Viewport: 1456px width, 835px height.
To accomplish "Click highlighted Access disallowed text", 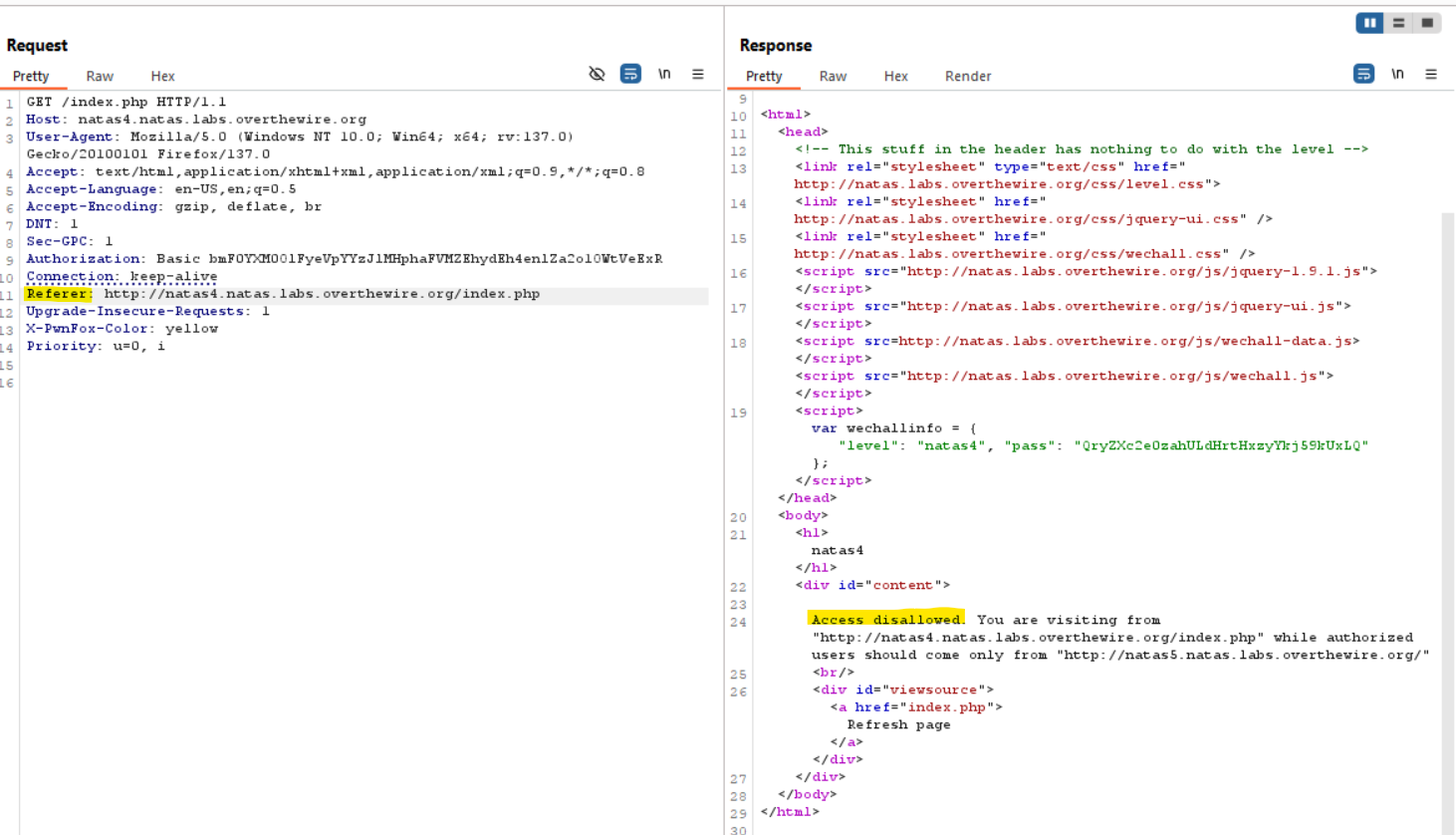I will 887,620.
